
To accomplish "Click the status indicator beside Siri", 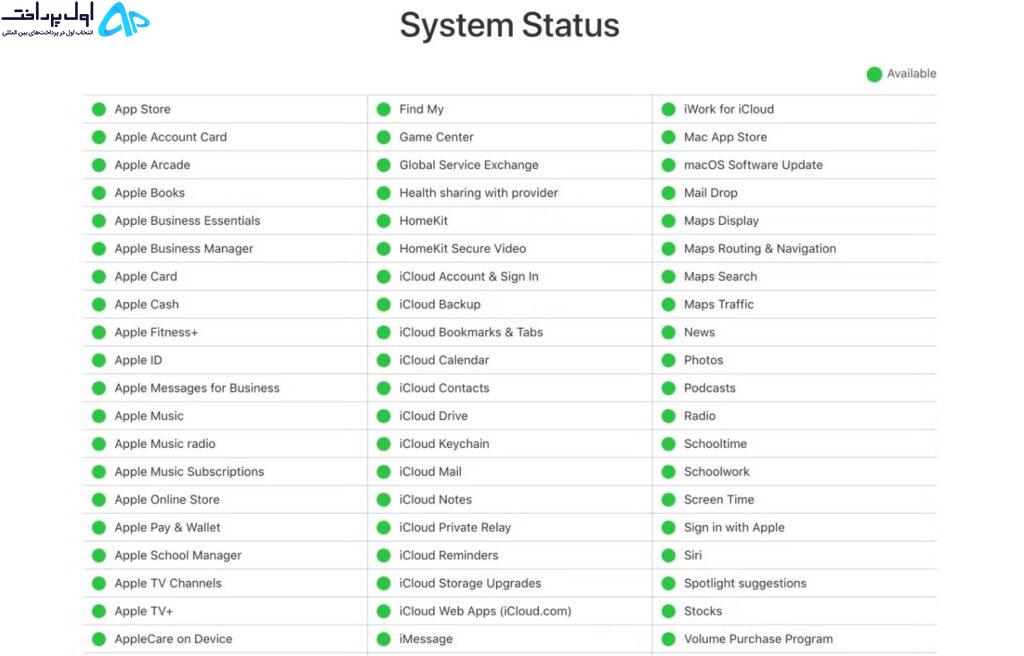I will (x=668, y=555).
